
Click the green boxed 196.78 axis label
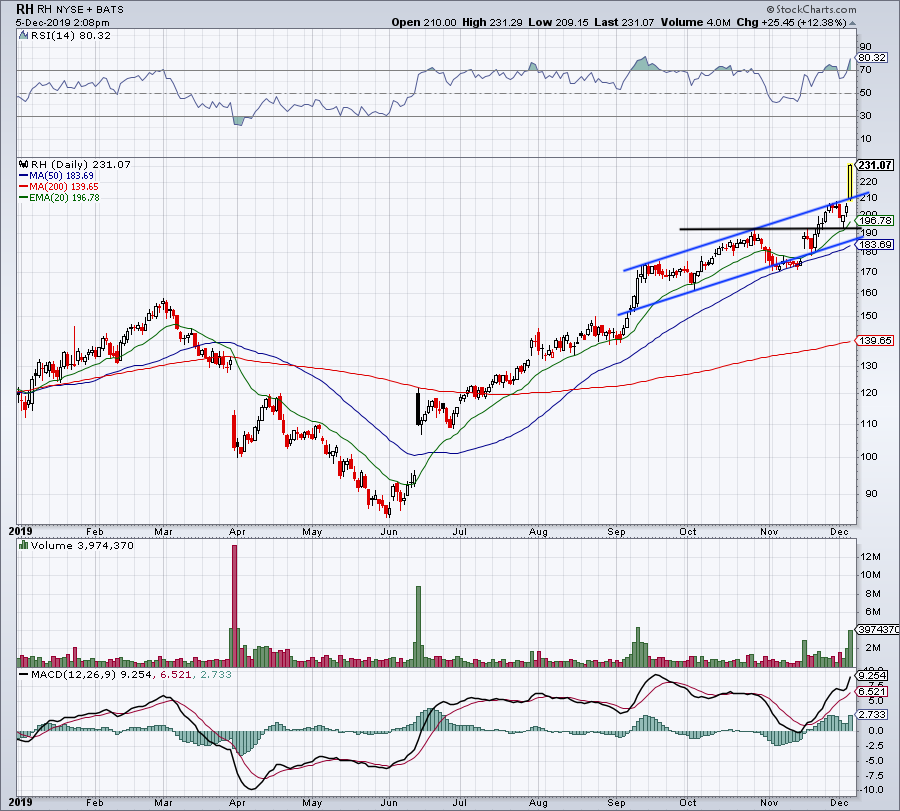876,220
